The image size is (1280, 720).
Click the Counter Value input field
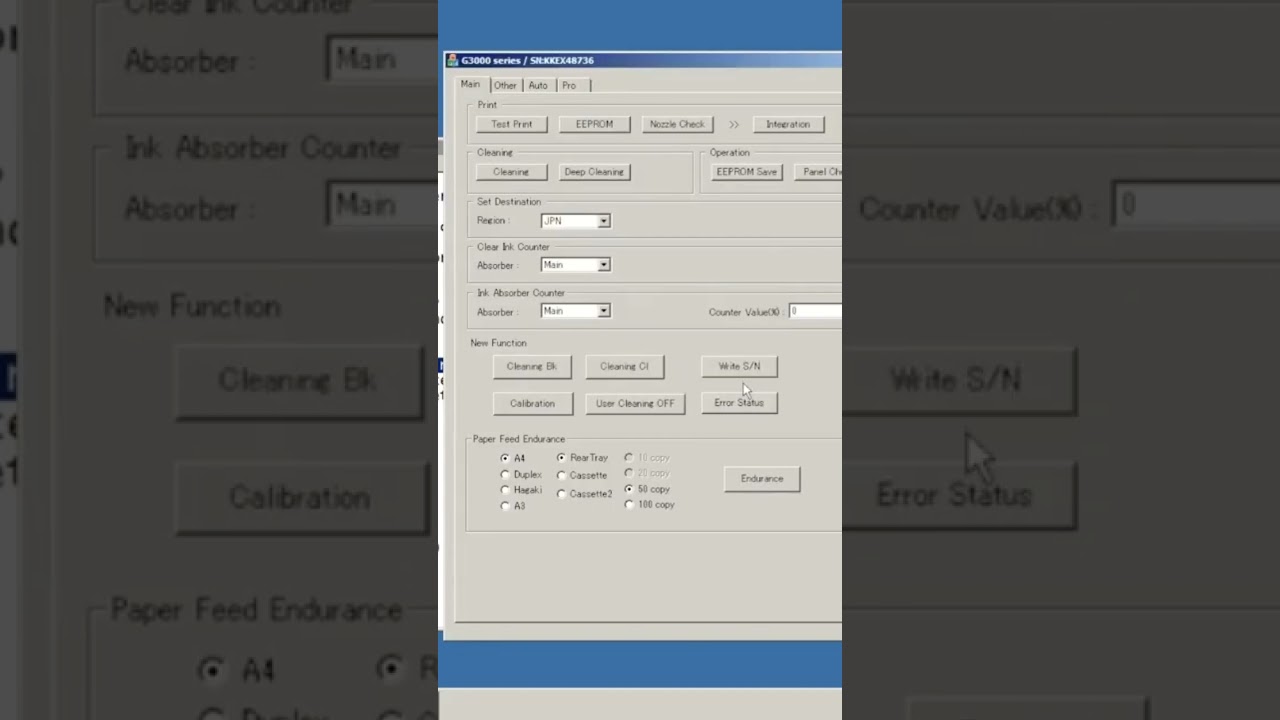[x=815, y=312]
